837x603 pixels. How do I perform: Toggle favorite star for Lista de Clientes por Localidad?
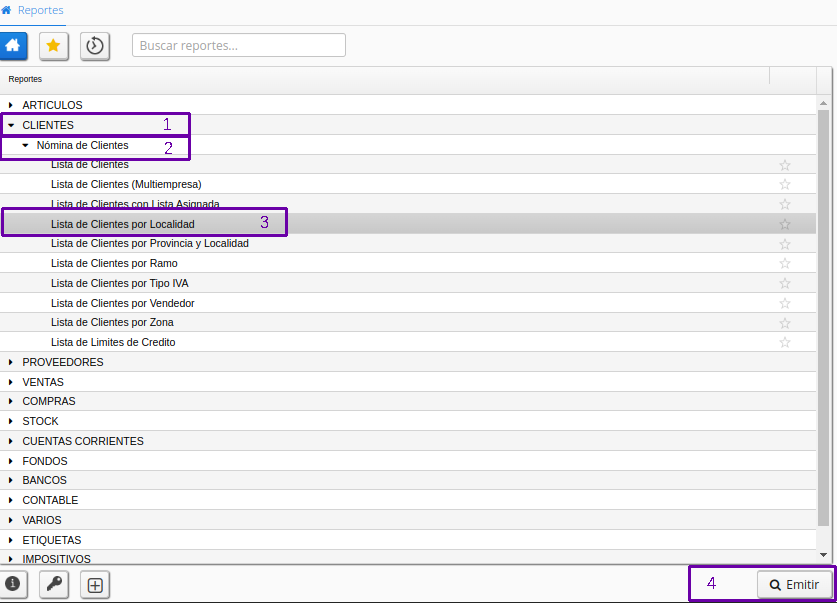785,224
